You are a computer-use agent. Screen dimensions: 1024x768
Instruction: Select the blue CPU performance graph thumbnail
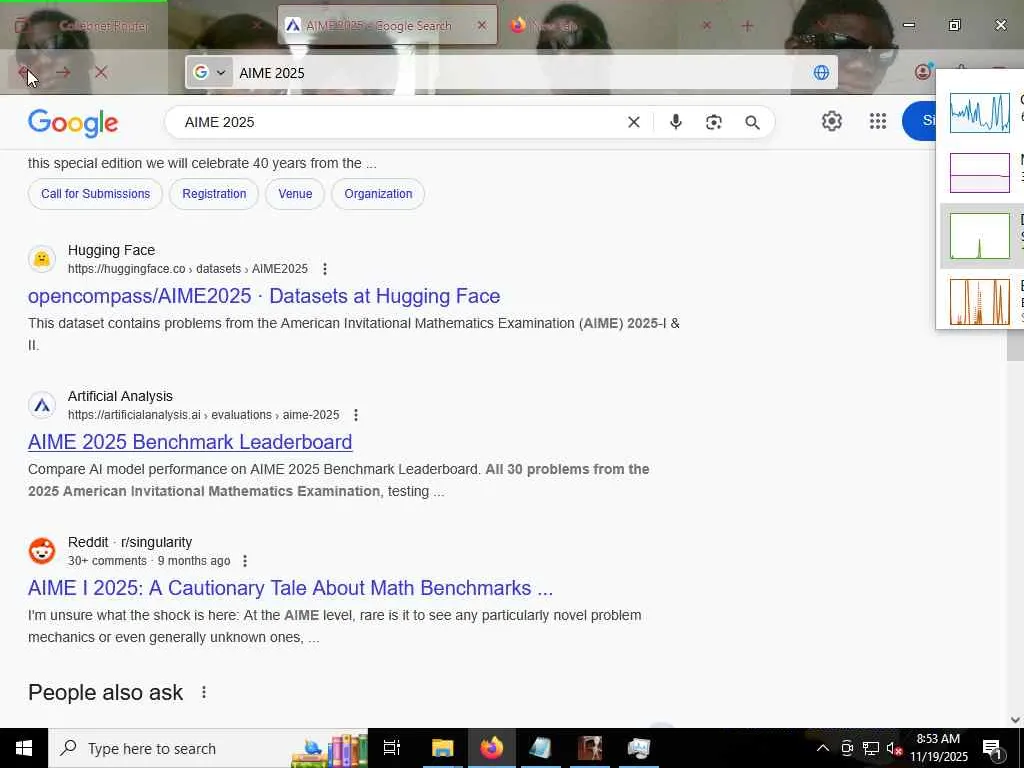(980, 112)
